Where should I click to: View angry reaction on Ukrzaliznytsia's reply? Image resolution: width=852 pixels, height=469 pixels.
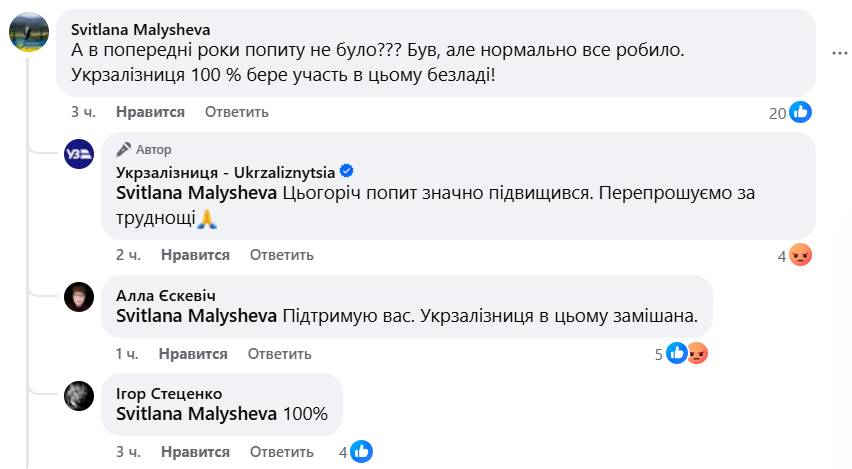pos(800,255)
